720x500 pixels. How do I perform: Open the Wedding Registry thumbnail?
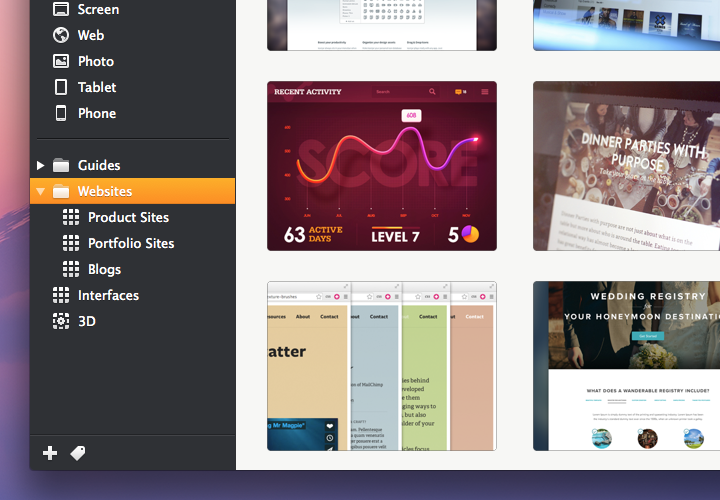(626, 366)
